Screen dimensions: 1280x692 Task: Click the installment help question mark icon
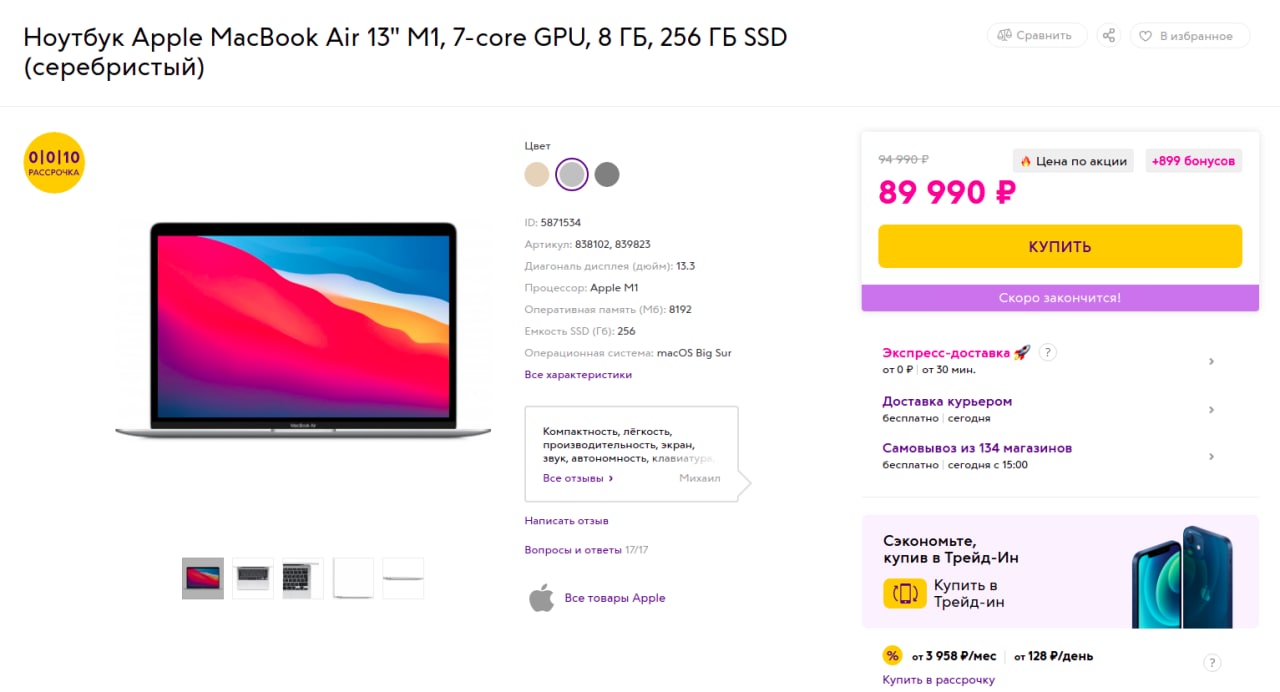tap(1212, 662)
